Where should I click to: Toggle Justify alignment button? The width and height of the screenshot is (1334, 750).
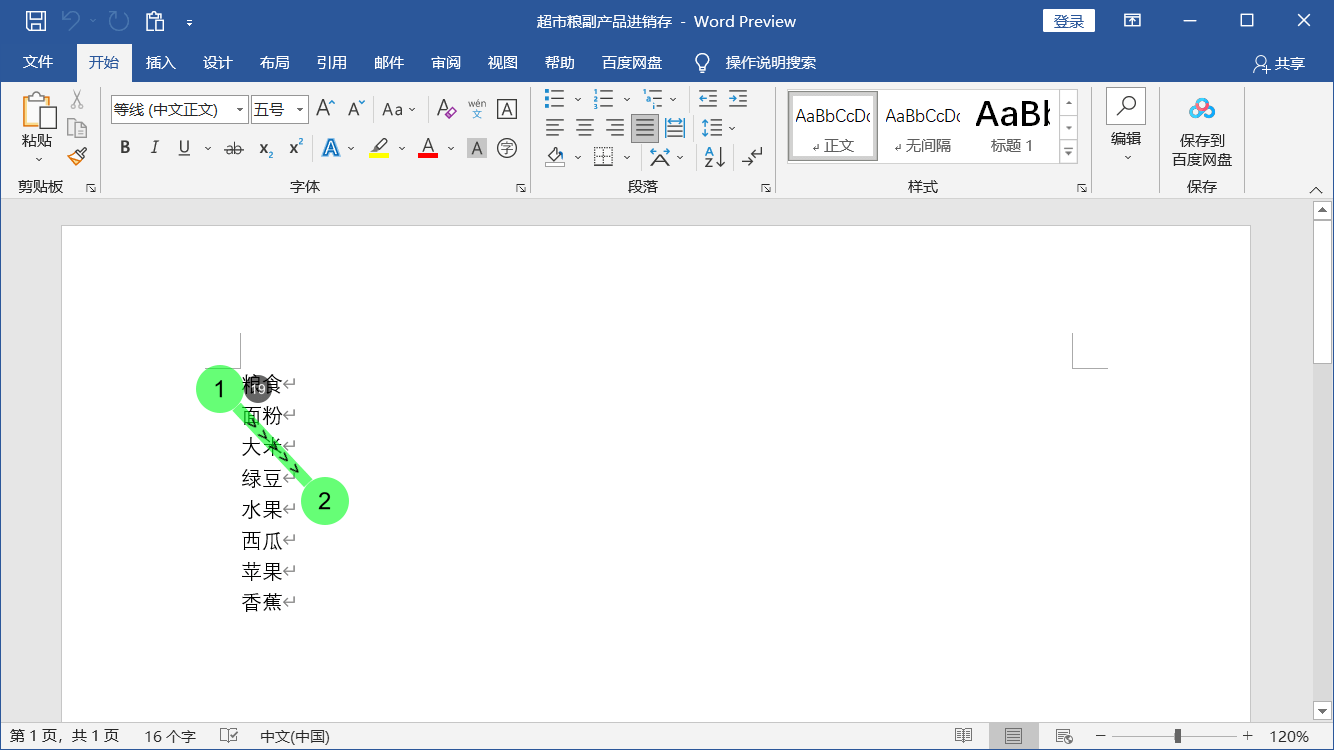pyautogui.click(x=645, y=128)
